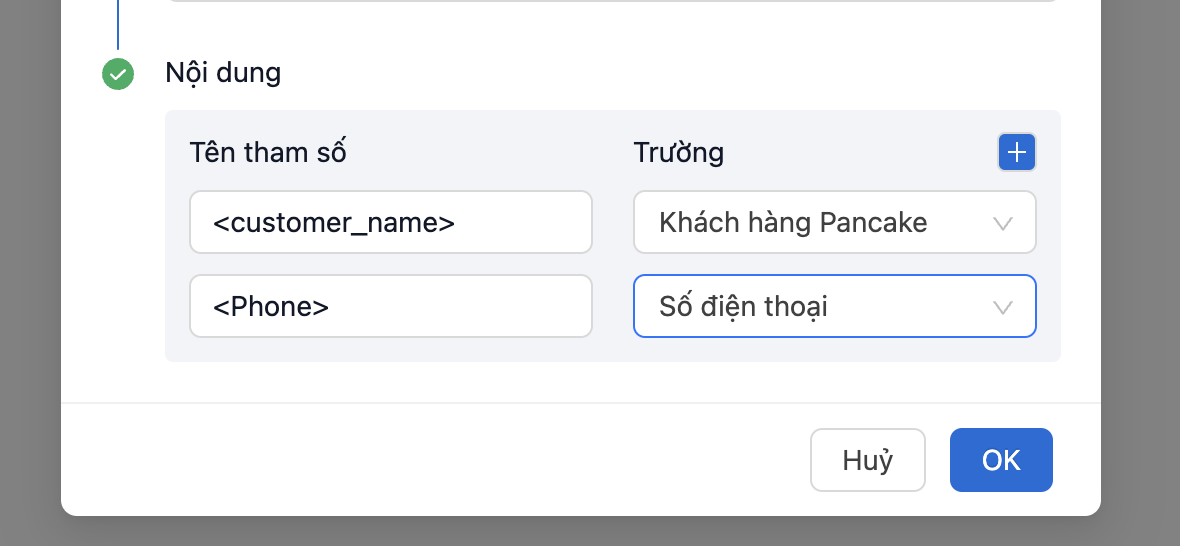Confirm with the OK button
The height and width of the screenshot is (546, 1180).
click(x=1000, y=460)
